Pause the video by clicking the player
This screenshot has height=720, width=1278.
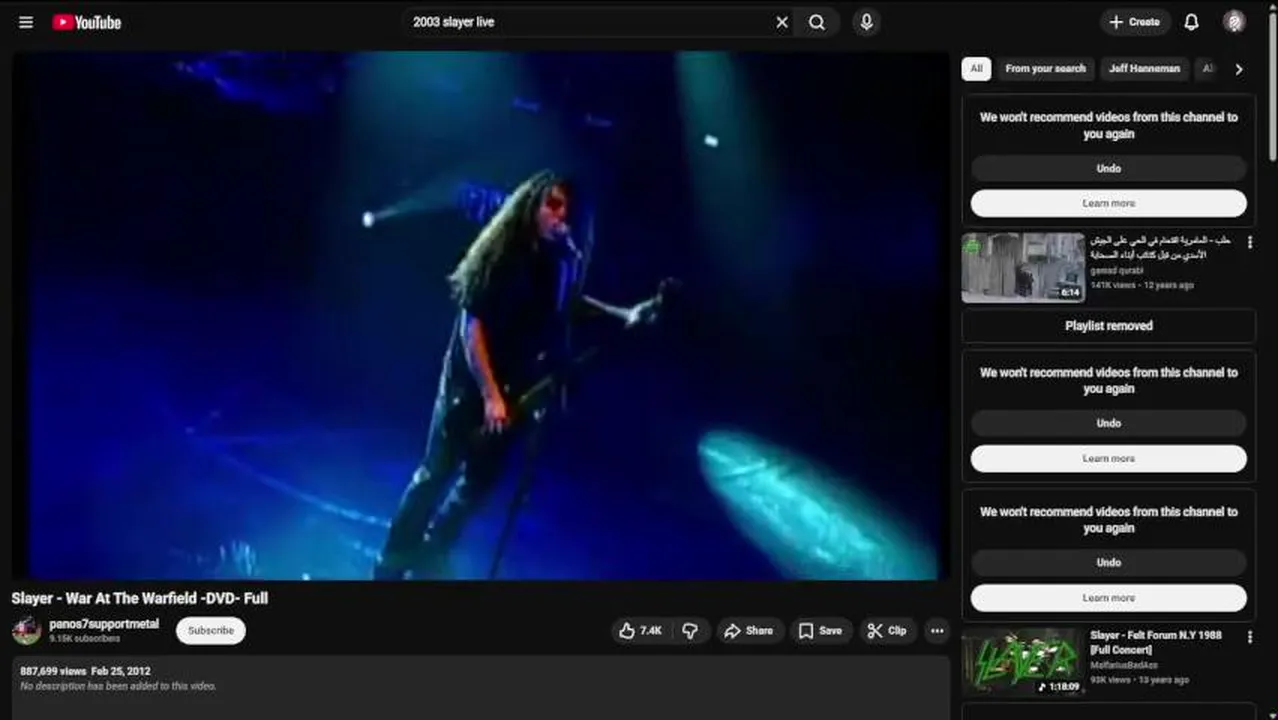click(480, 315)
